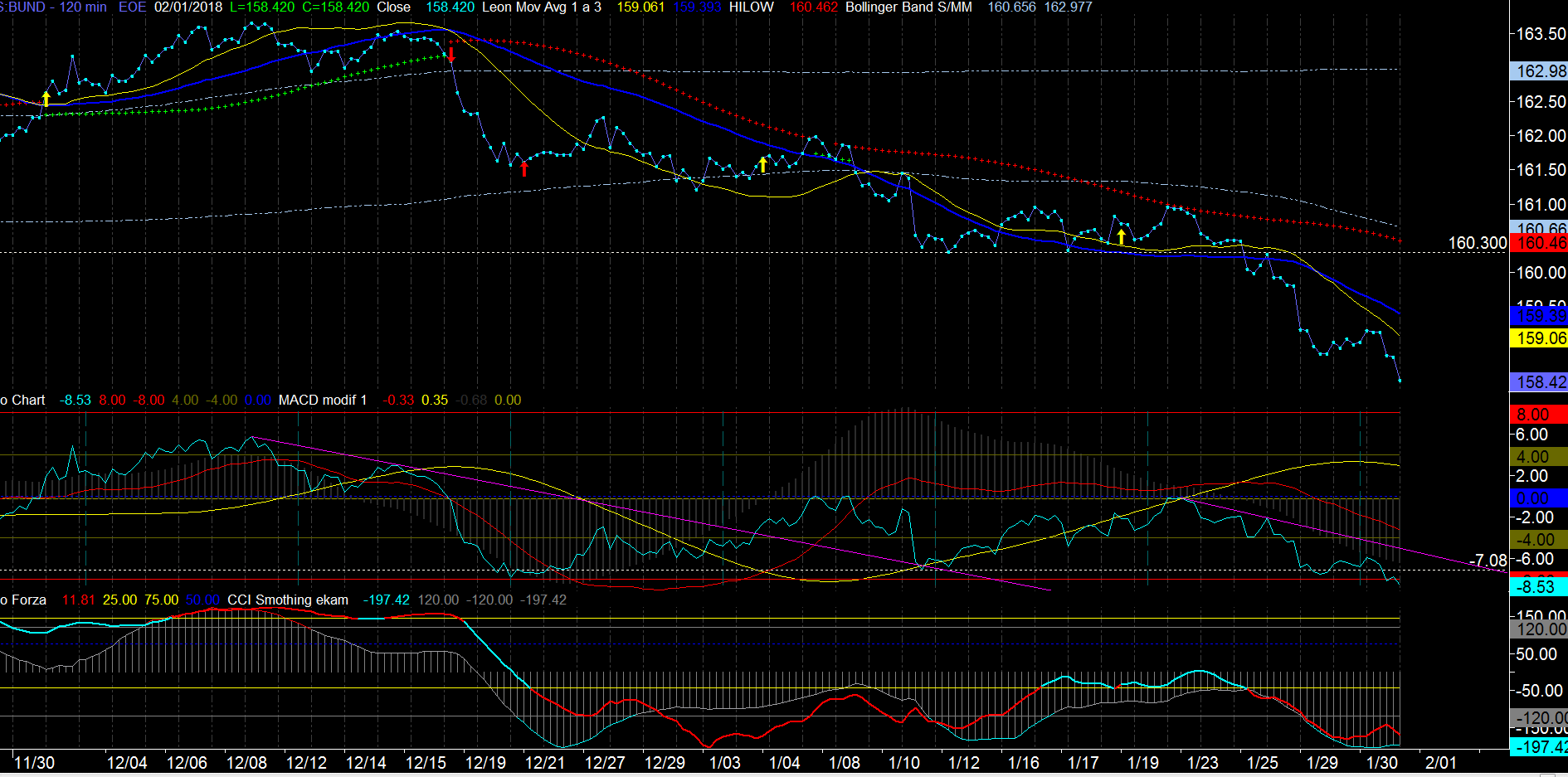Select the 11/30 date on time axis

tap(35, 763)
